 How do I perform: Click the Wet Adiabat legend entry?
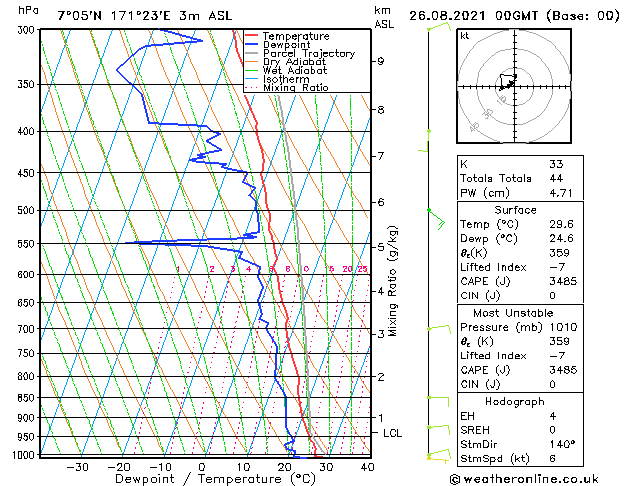286,70
